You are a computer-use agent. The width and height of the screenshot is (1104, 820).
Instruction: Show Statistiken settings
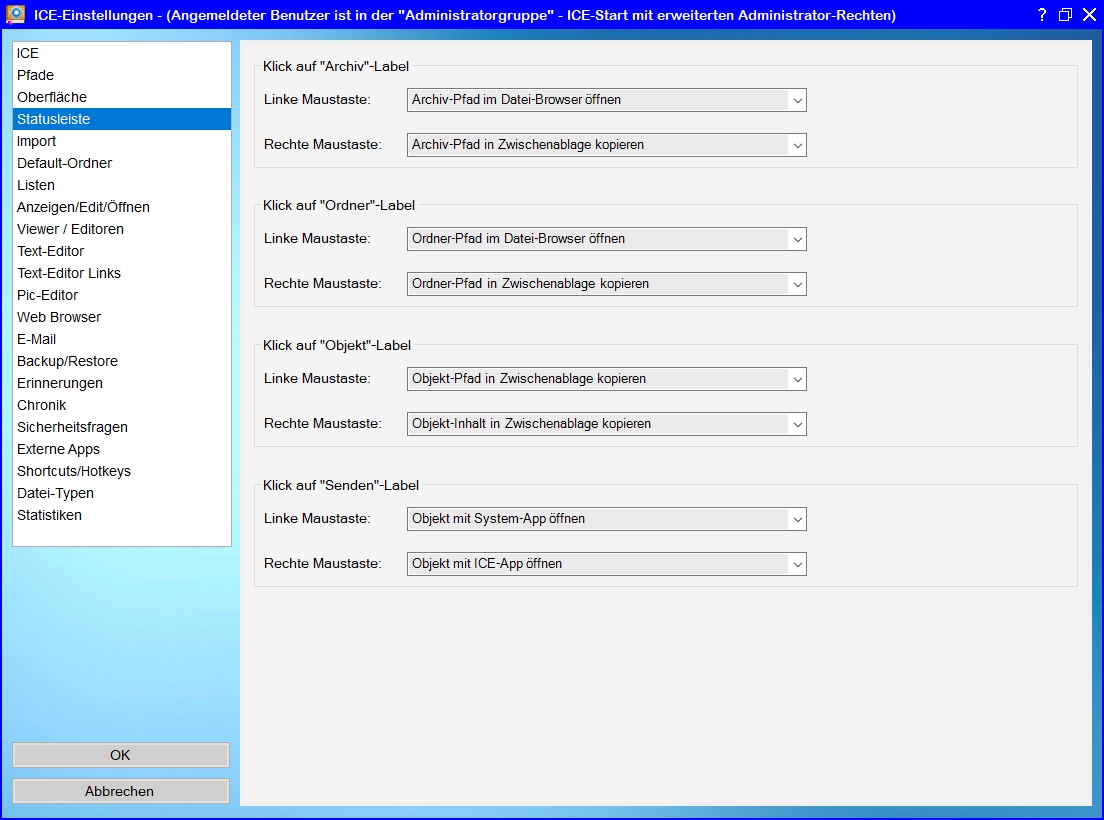(x=122, y=515)
